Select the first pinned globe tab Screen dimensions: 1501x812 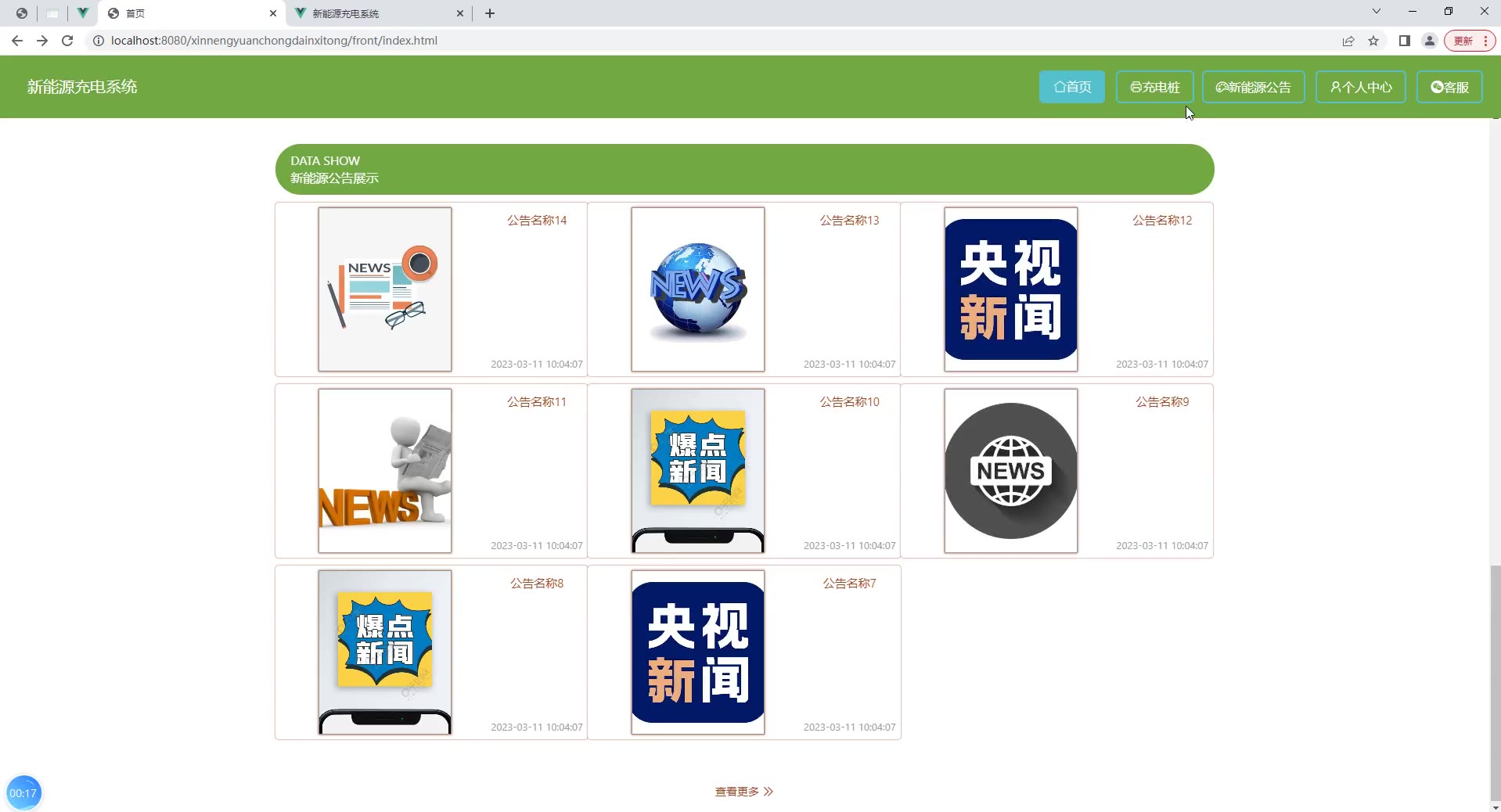click(x=22, y=13)
